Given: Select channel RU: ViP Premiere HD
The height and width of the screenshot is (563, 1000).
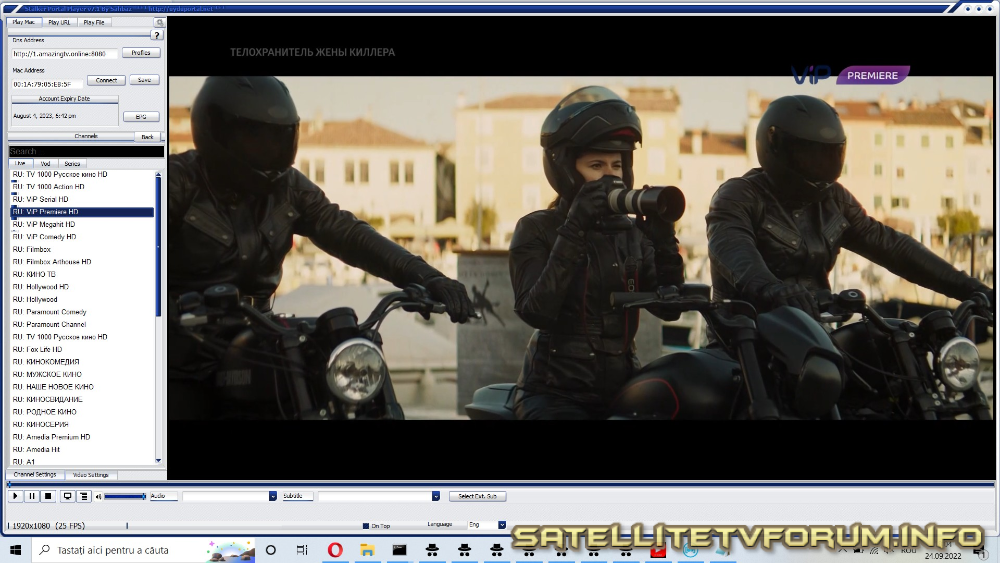Looking at the screenshot, I should click(82, 212).
